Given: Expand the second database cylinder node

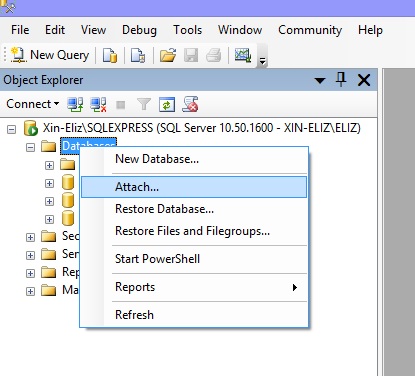Looking at the screenshot, I should click(49, 201).
